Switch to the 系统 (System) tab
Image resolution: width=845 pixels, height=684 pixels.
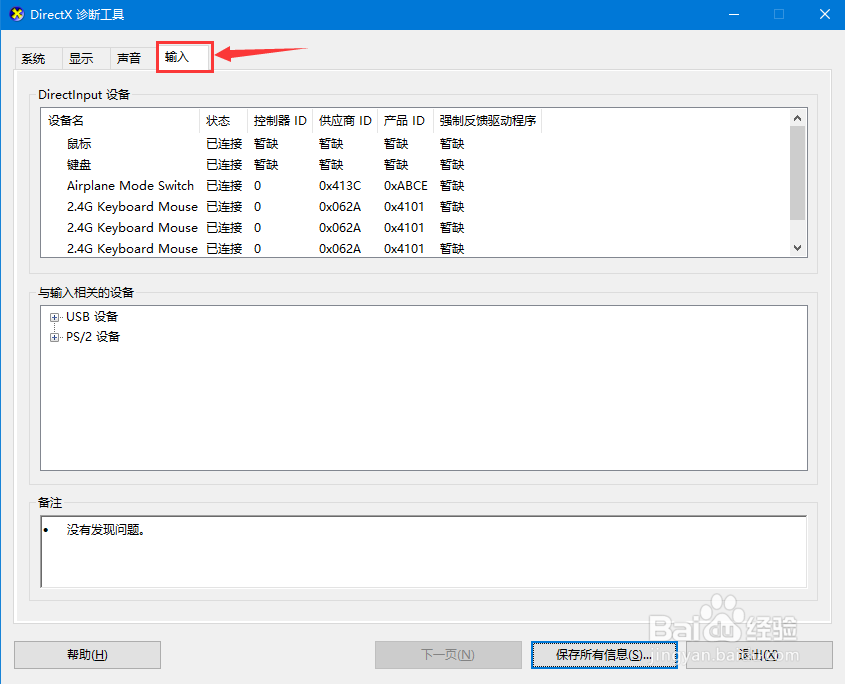[x=34, y=58]
